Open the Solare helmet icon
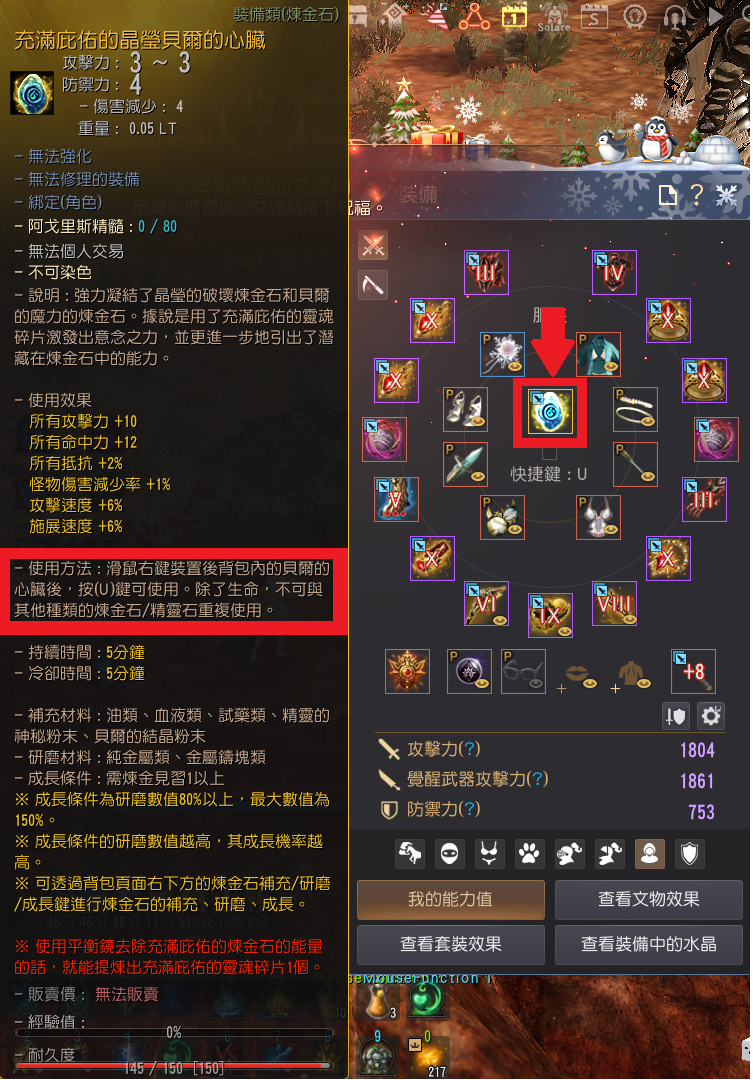753x1080 pixels. [x=553, y=18]
